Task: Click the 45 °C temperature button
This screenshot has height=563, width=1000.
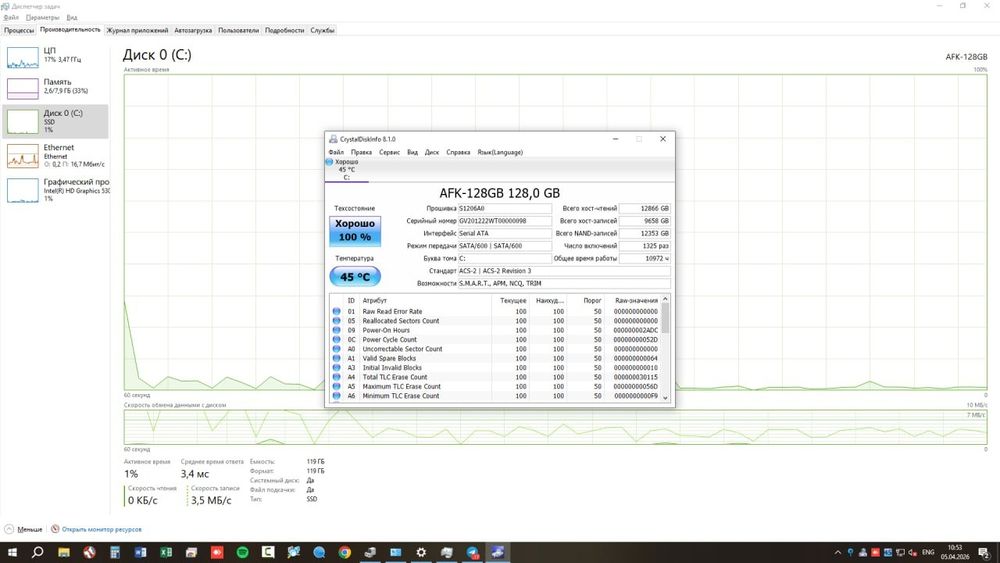Action: (355, 277)
